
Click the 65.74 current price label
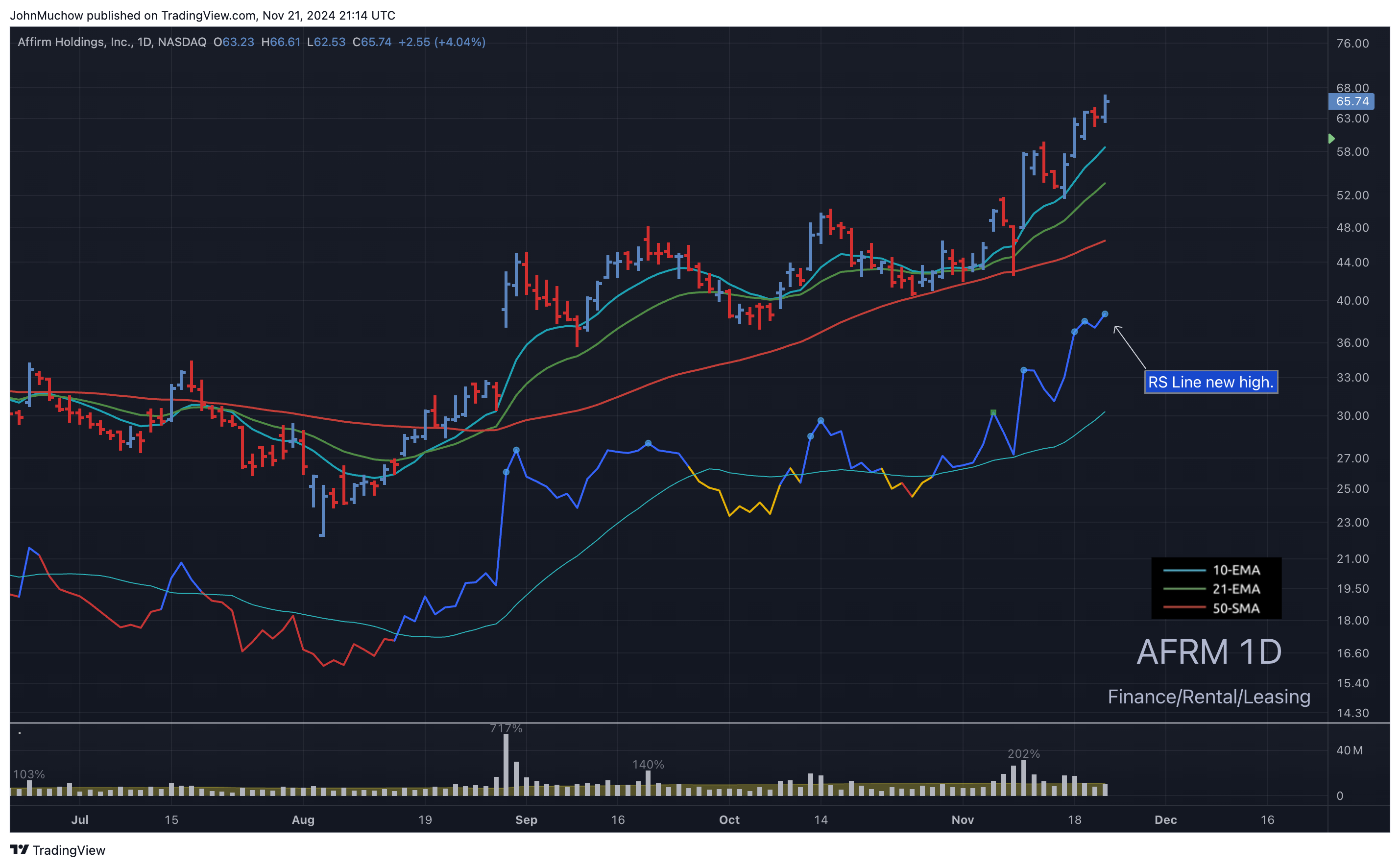click(1352, 101)
